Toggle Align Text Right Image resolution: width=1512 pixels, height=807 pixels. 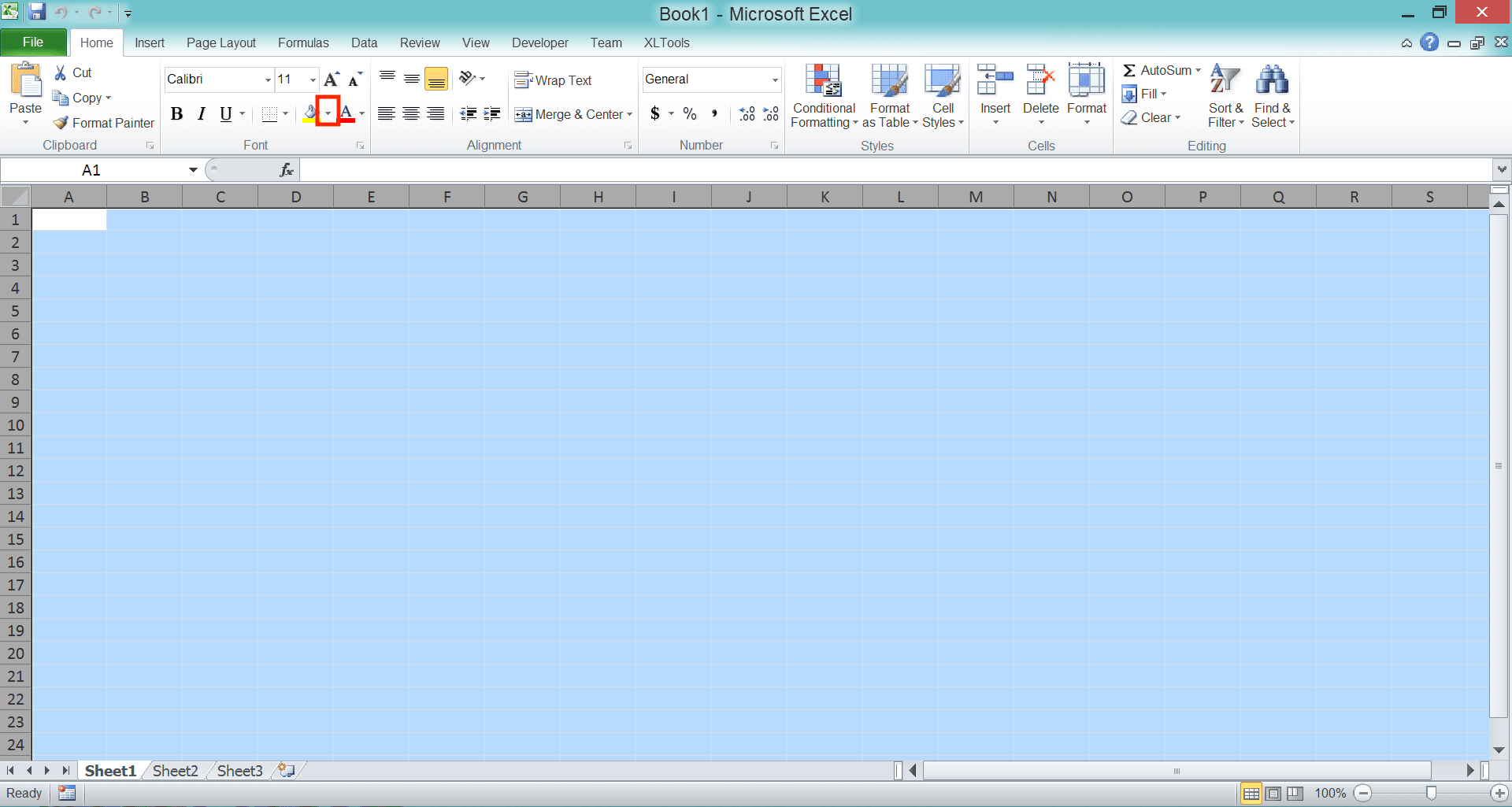pos(435,114)
